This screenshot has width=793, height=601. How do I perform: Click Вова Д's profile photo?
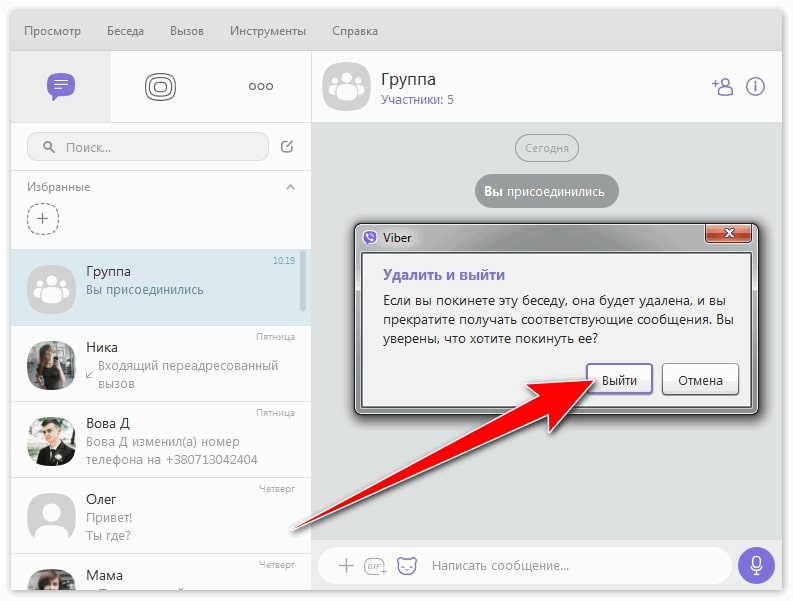coord(51,441)
